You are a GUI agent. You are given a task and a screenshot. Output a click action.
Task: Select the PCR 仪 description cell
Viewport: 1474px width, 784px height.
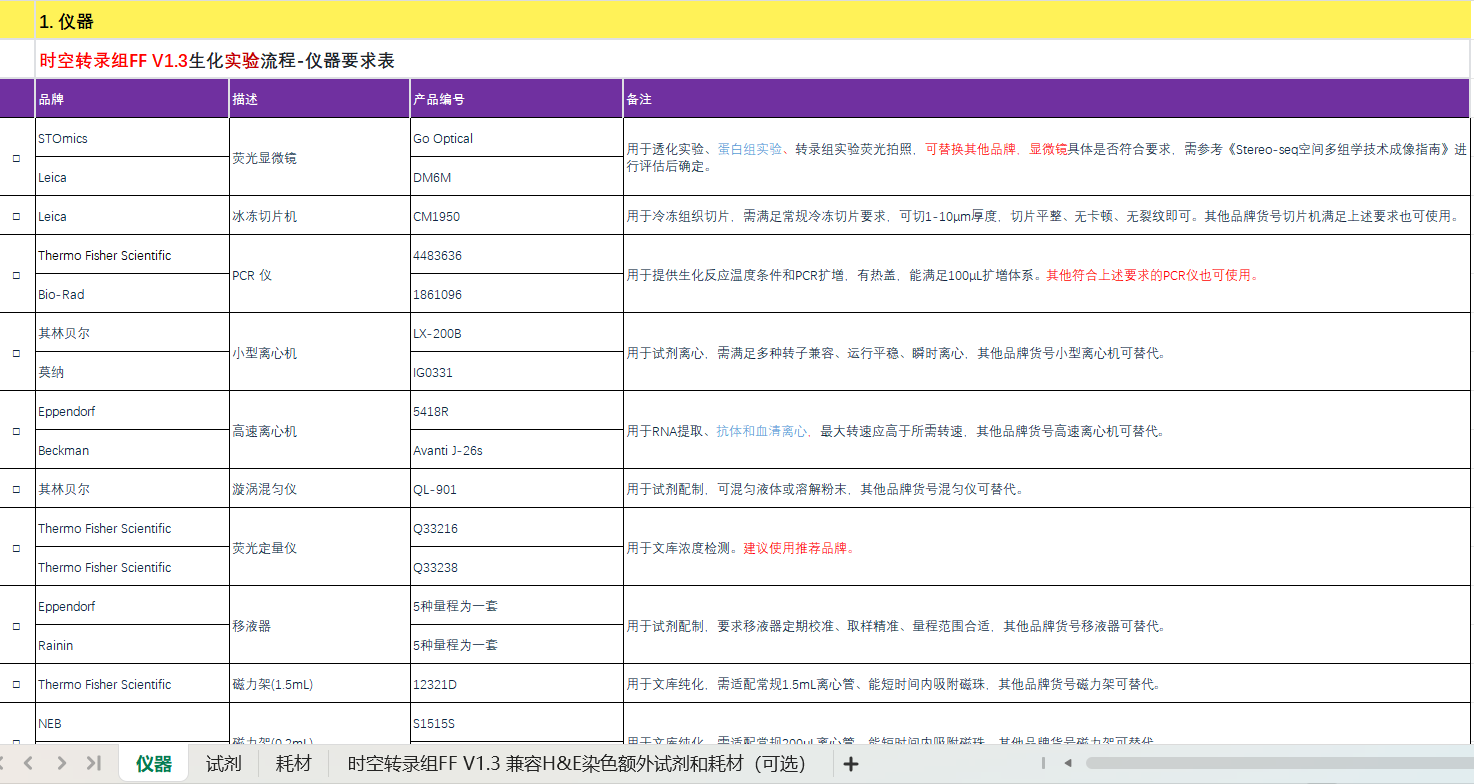pos(320,275)
